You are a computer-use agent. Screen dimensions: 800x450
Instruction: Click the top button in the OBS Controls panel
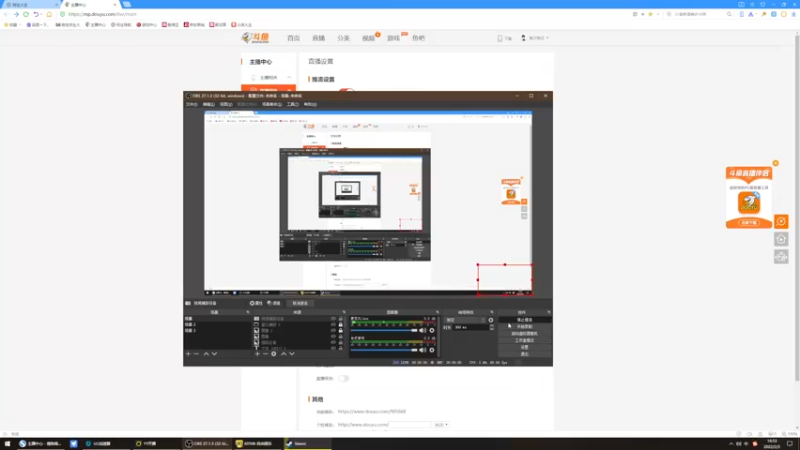(x=524, y=320)
